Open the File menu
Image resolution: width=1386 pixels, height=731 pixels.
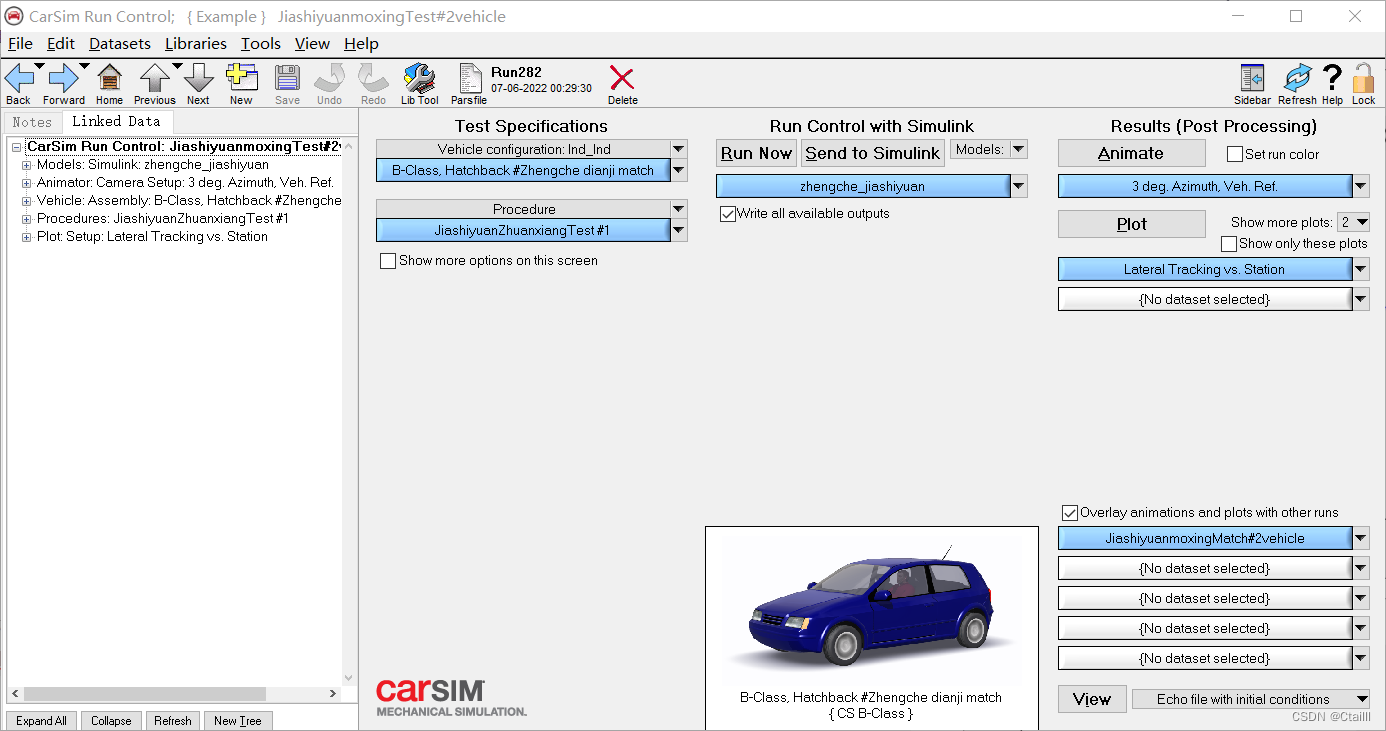[x=20, y=44]
